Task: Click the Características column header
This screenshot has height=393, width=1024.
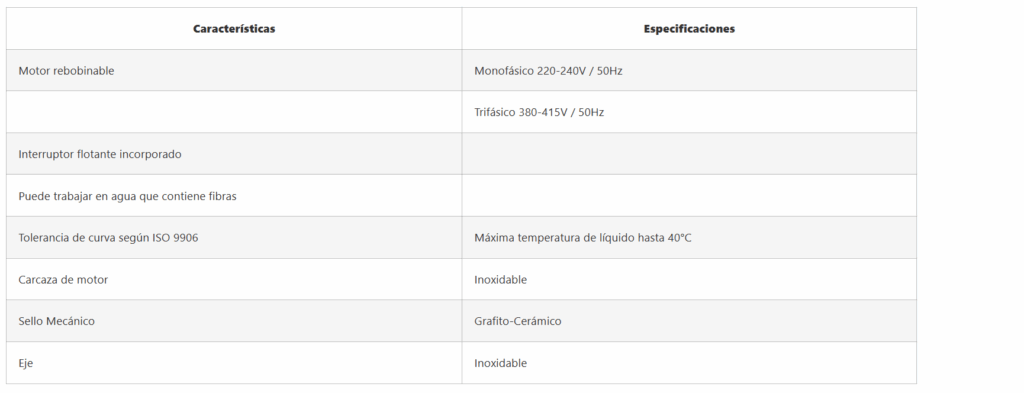Action: [234, 29]
